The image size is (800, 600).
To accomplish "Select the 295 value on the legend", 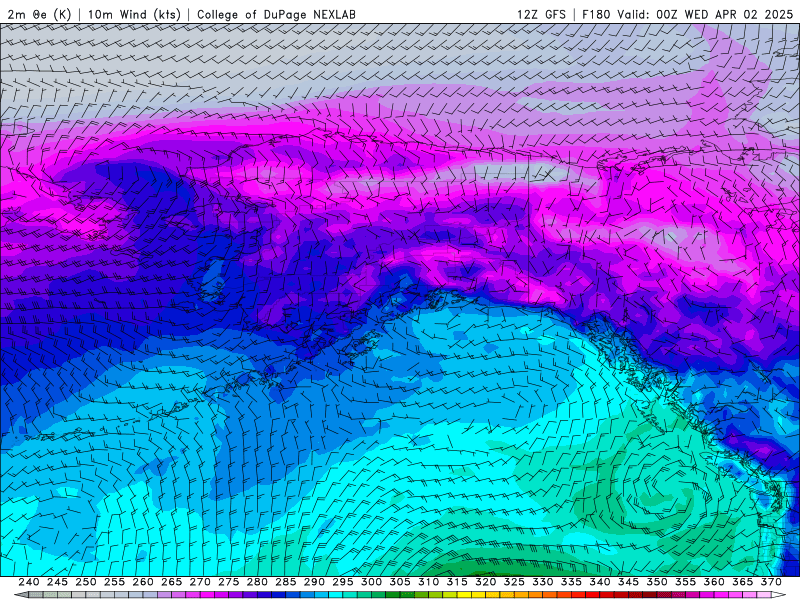I will tap(343, 582).
